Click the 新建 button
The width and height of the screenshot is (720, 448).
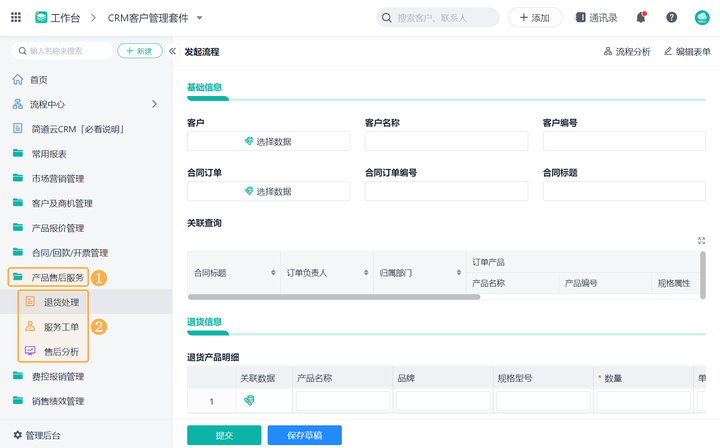click(140, 51)
